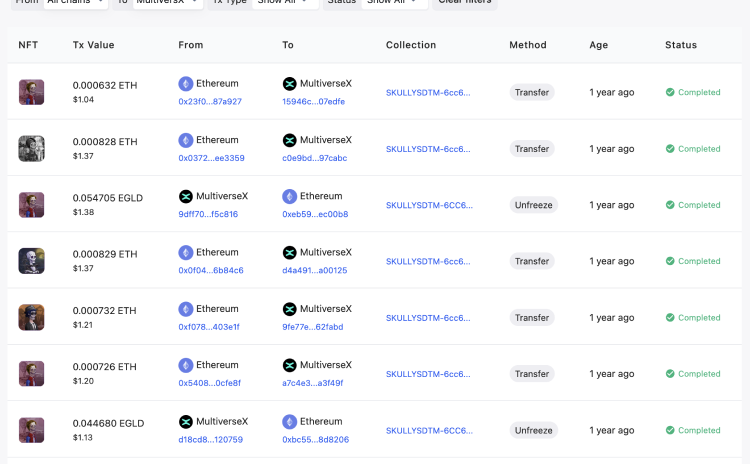
Task: Click the Ethereum icon above address 0x0f04...6b84c6
Action: (186, 253)
